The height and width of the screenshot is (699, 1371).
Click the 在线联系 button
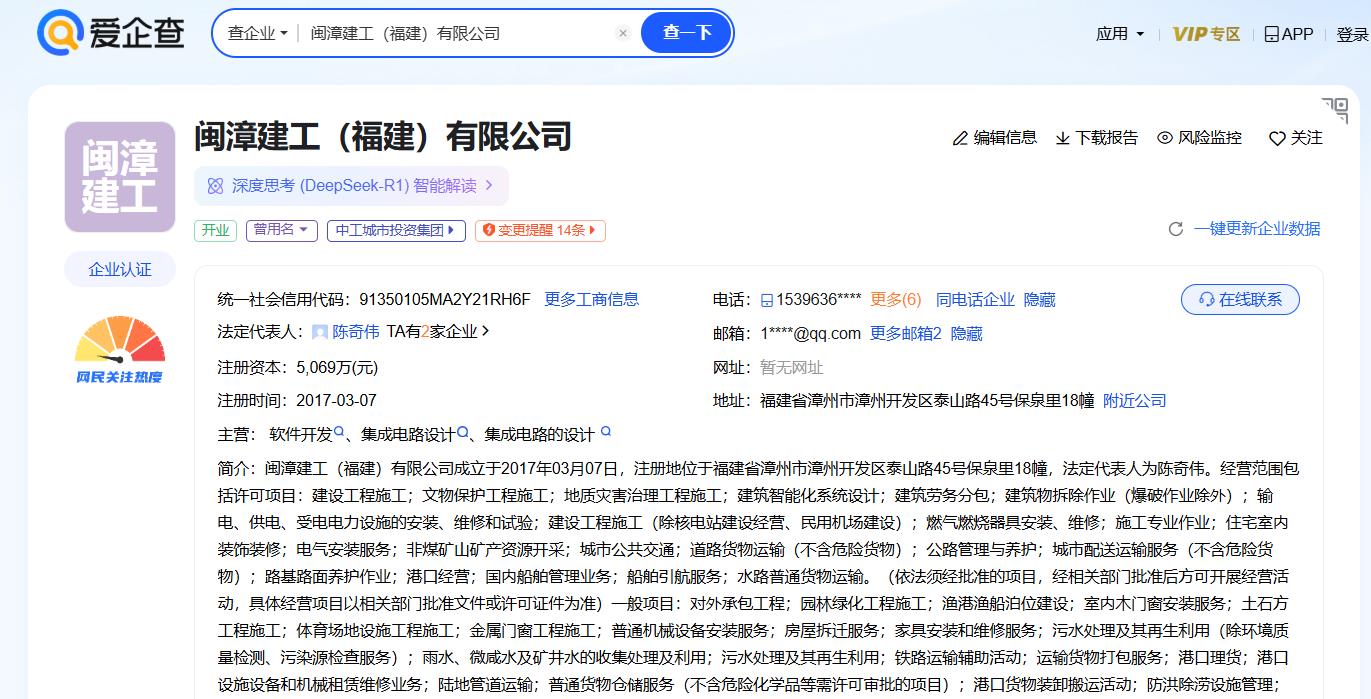pyautogui.click(x=1240, y=299)
